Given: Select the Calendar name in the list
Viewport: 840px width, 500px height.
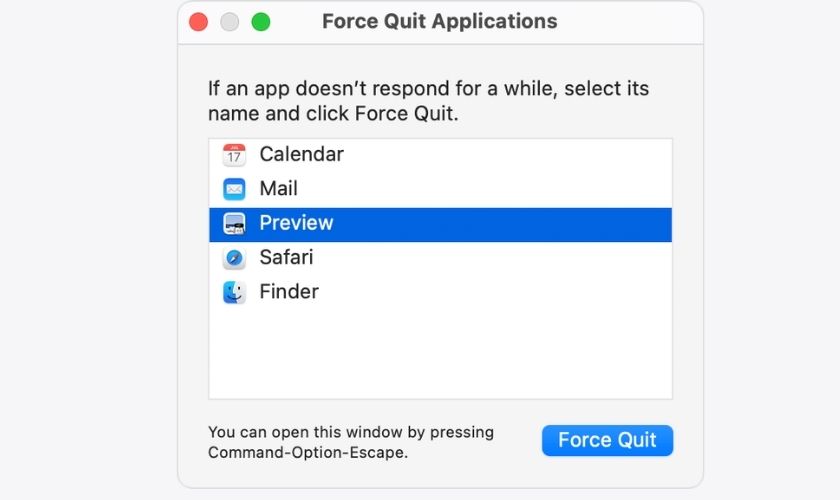Looking at the screenshot, I should [301, 154].
